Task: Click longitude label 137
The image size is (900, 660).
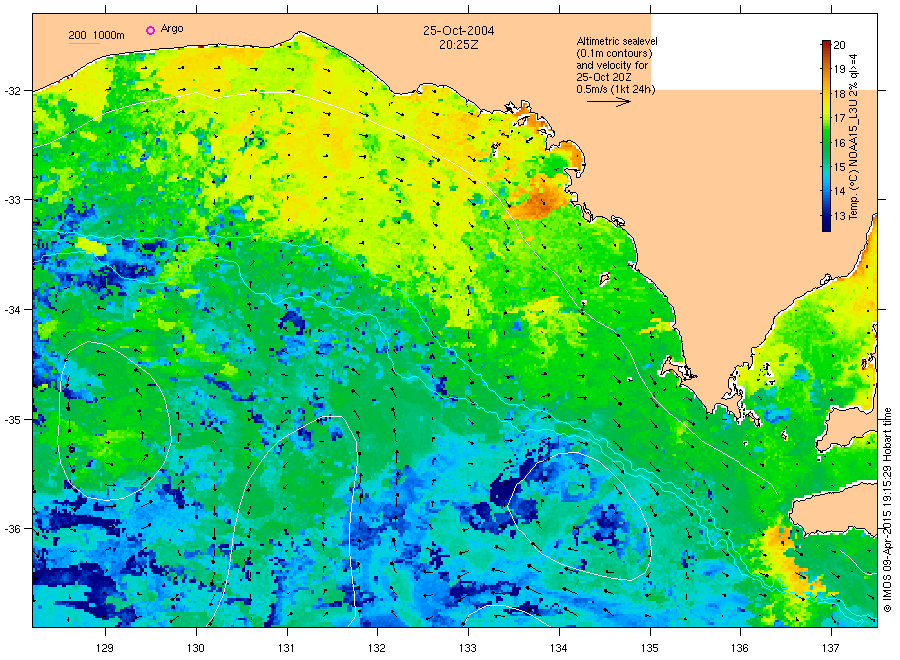Action: click(x=831, y=649)
